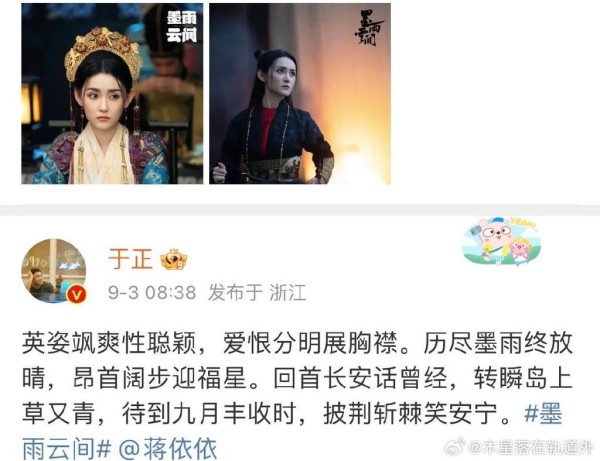Click the gold crown membership badge
600x461 pixels.
tap(174, 260)
